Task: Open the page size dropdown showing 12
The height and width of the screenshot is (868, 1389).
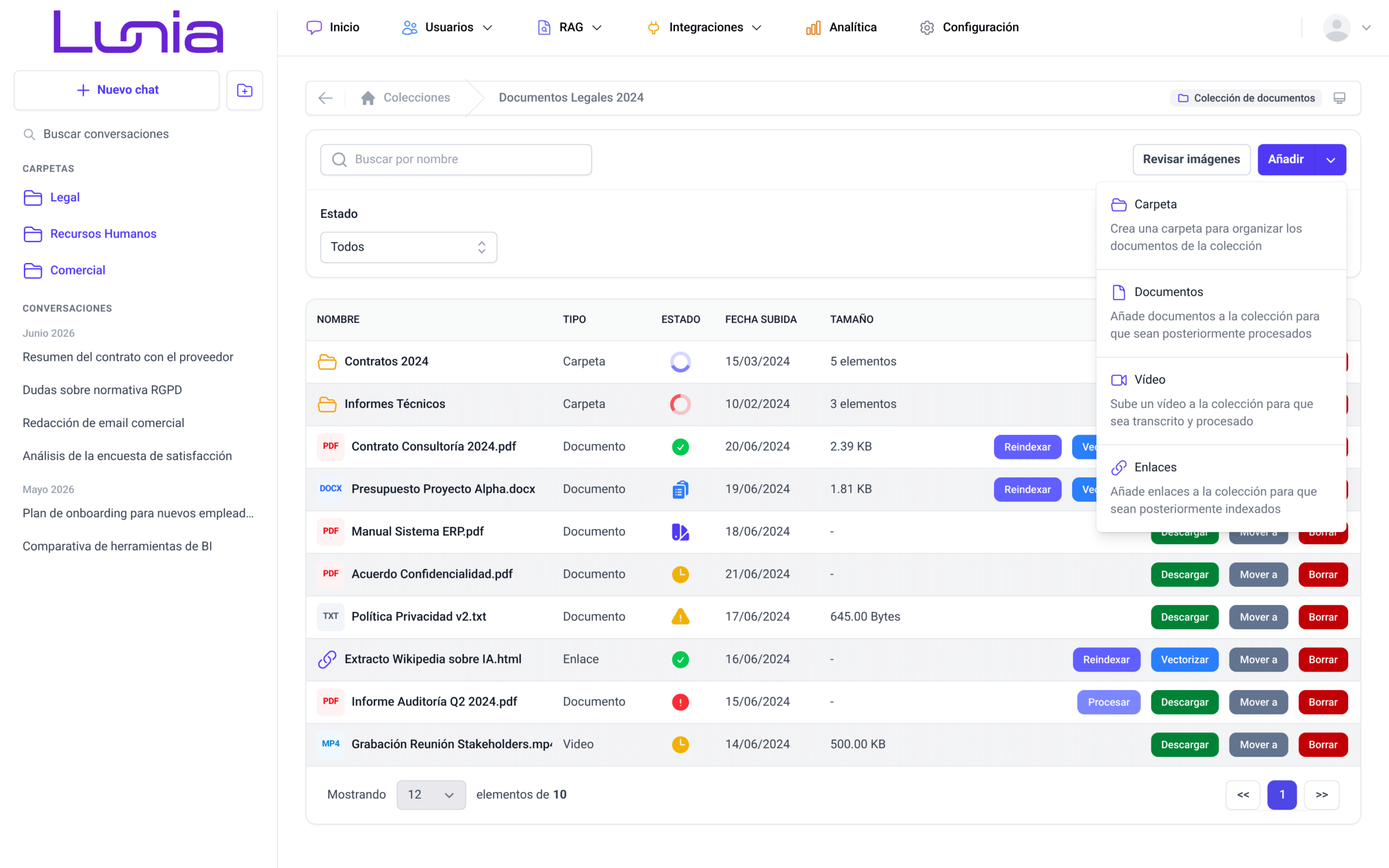Action: pos(431,795)
